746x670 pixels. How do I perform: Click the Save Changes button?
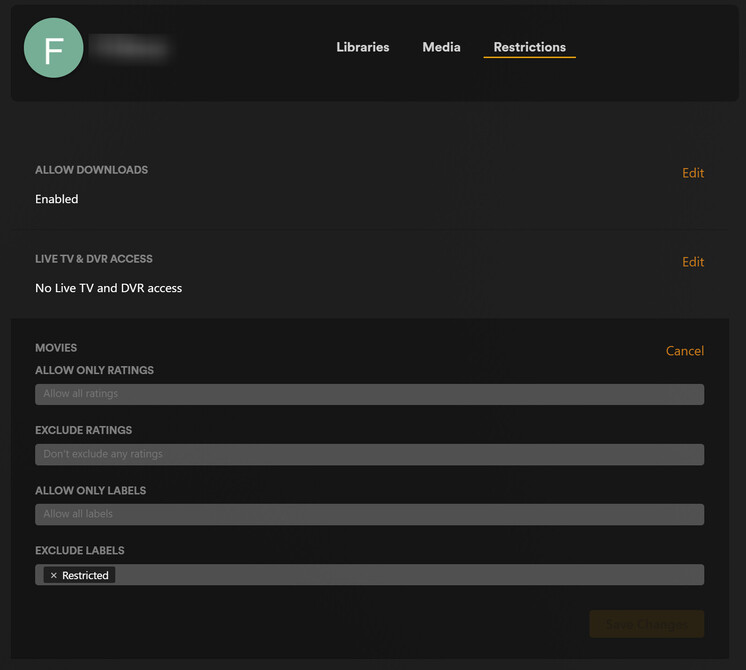click(647, 624)
